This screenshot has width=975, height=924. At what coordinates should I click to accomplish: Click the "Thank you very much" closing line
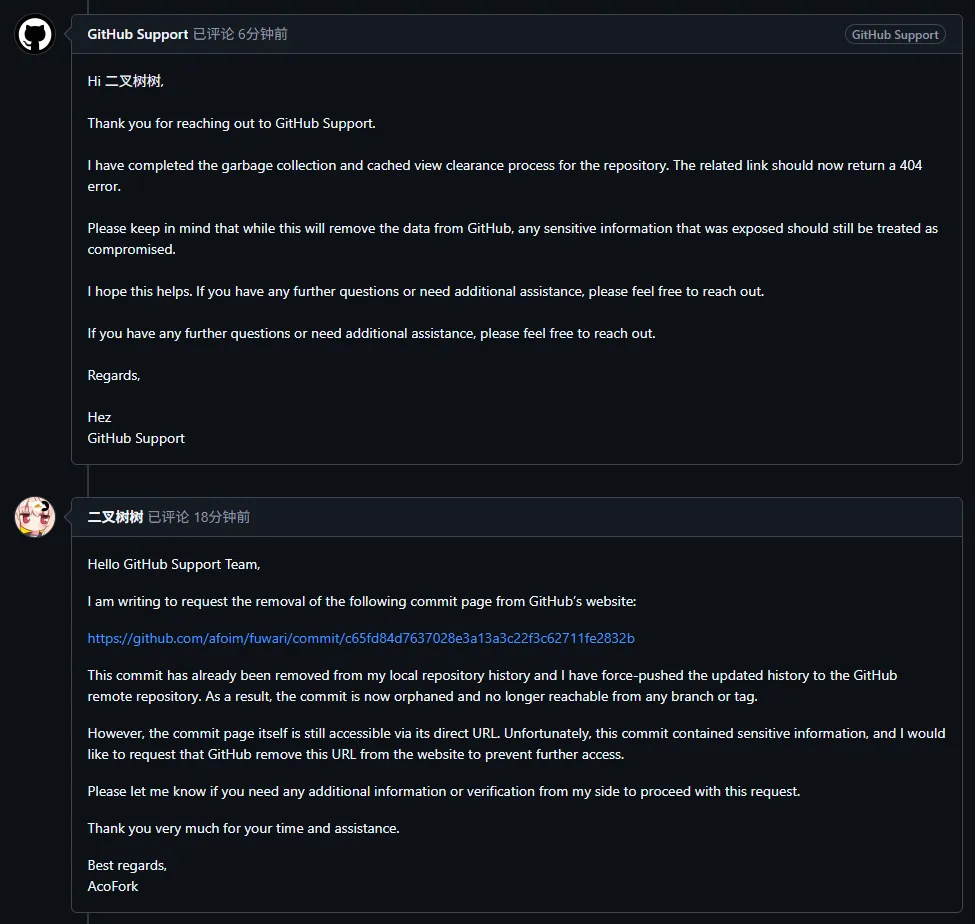pyautogui.click(x=243, y=828)
